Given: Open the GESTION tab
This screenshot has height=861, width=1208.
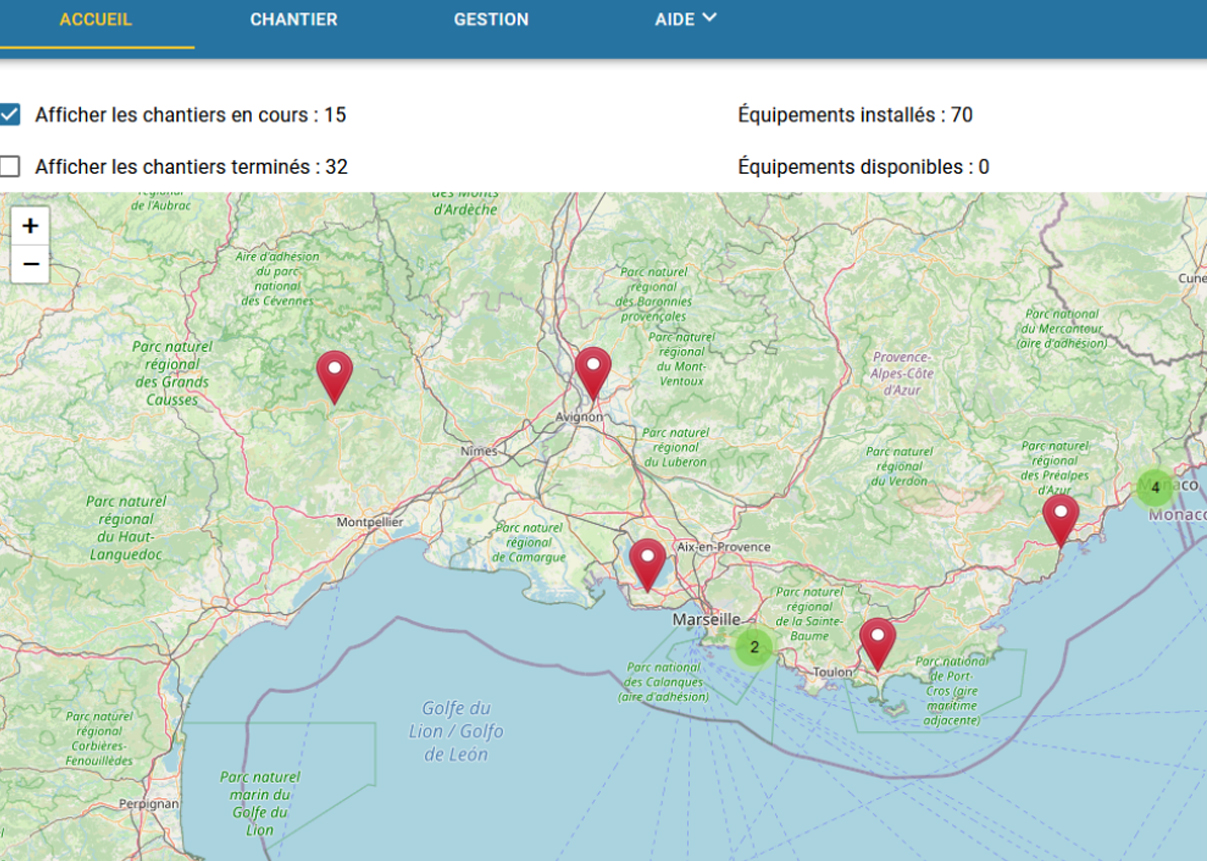Looking at the screenshot, I should coord(491,20).
